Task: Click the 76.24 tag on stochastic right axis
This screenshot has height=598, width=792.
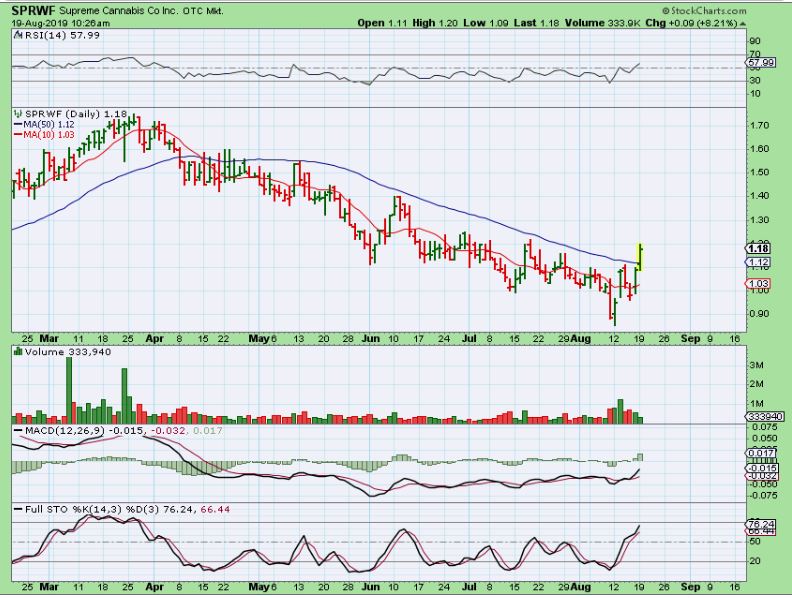Action: coord(761,525)
